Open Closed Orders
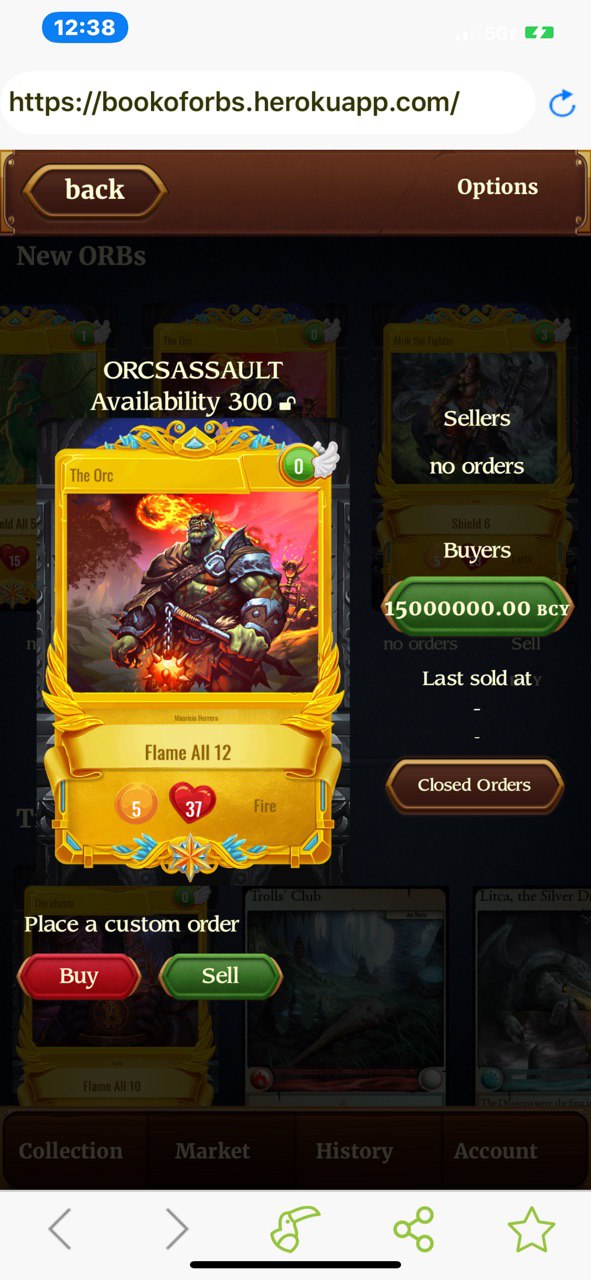 pos(475,785)
